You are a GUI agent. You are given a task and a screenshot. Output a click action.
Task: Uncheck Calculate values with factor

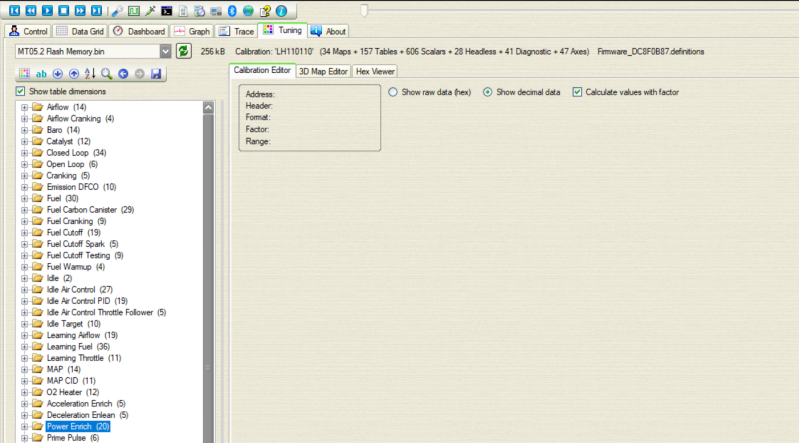(577, 92)
